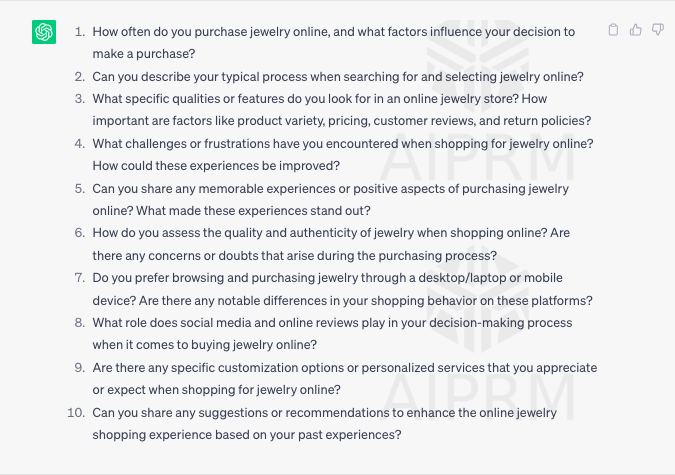The image size is (675, 475).
Task: Click question 7 about desktop/laptop or mobile
Action: [x=342, y=289]
